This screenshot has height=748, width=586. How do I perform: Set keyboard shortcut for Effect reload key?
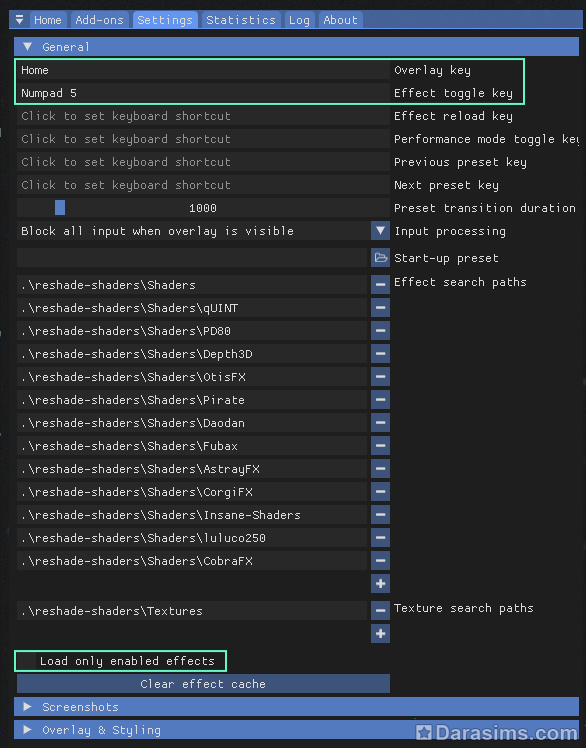pyautogui.click(x=203, y=116)
